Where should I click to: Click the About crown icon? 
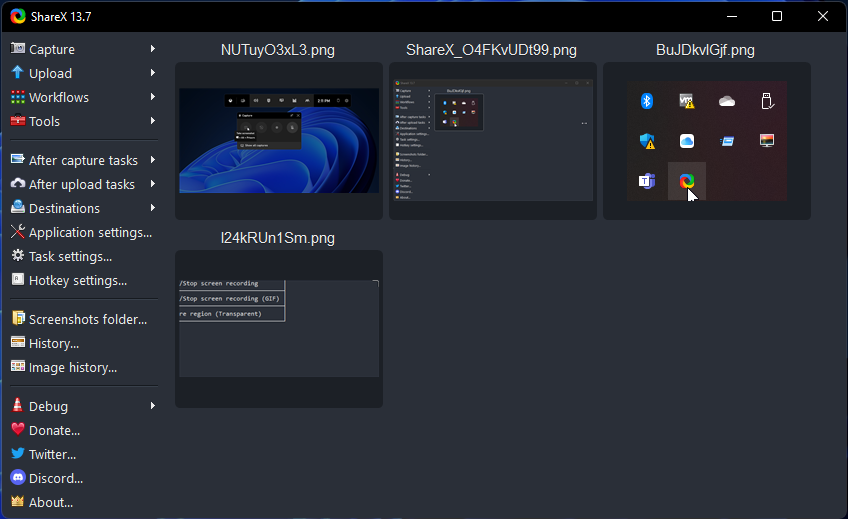[18, 501]
